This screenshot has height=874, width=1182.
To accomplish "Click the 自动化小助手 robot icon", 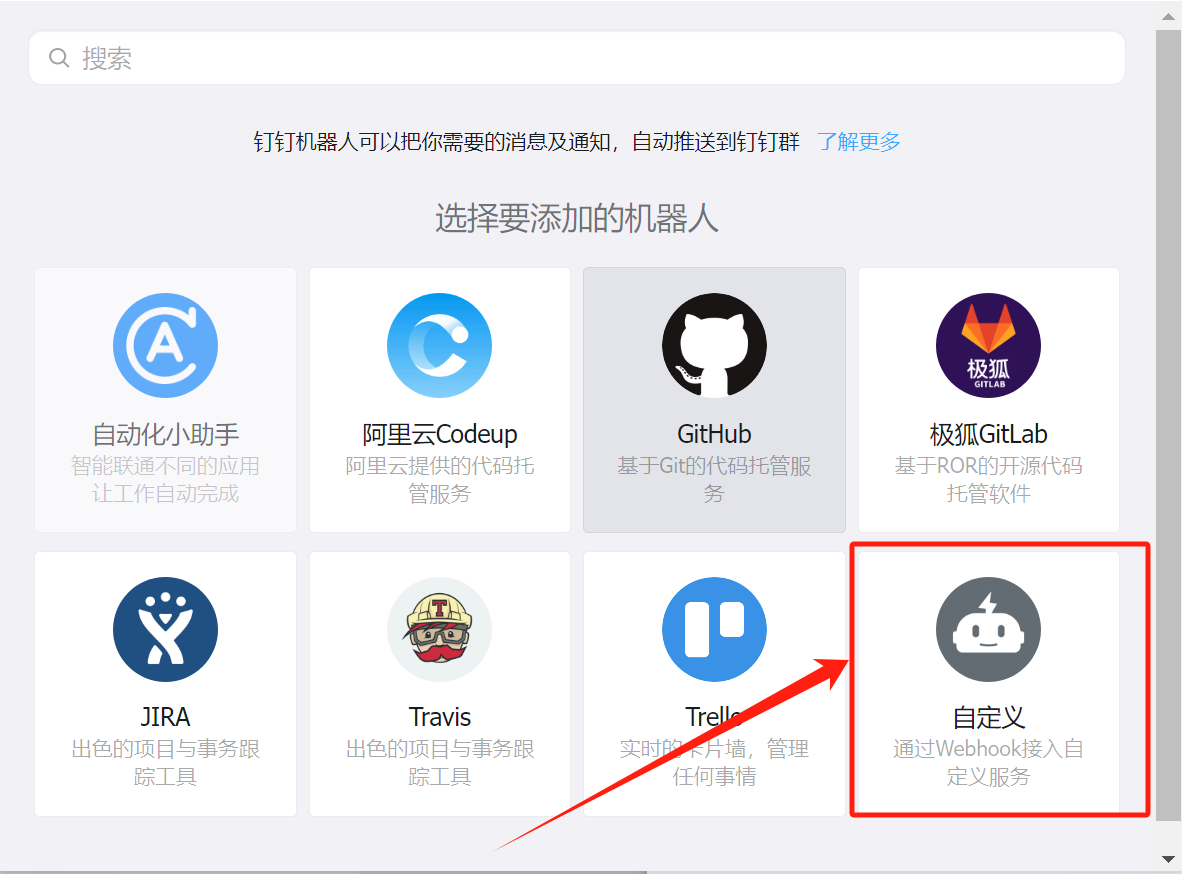I will [165, 345].
